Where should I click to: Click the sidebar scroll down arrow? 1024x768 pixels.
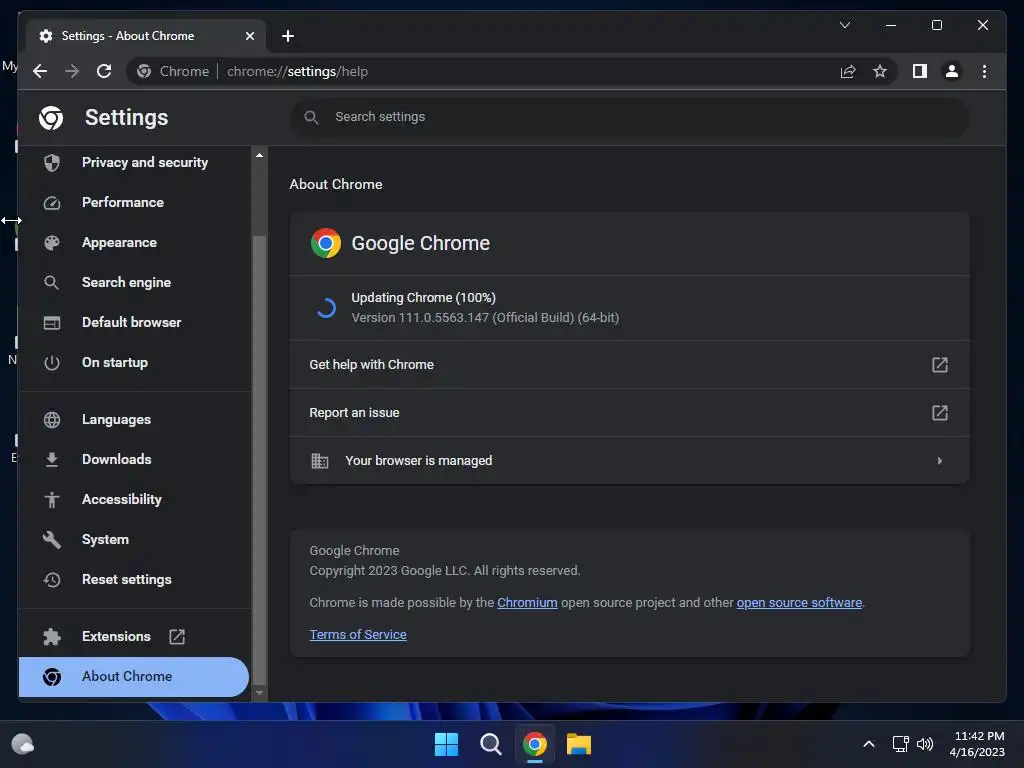click(259, 692)
